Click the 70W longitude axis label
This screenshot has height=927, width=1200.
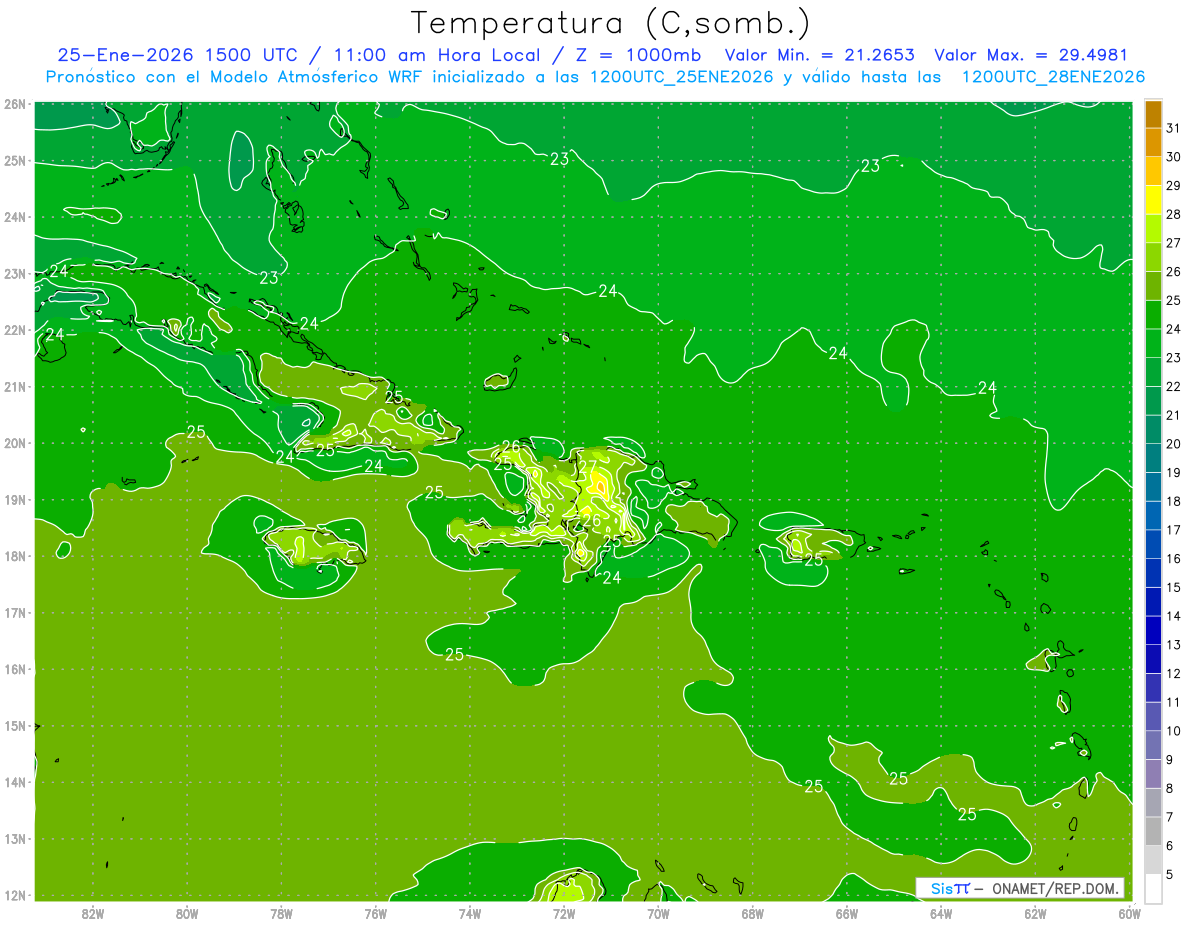[658, 913]
